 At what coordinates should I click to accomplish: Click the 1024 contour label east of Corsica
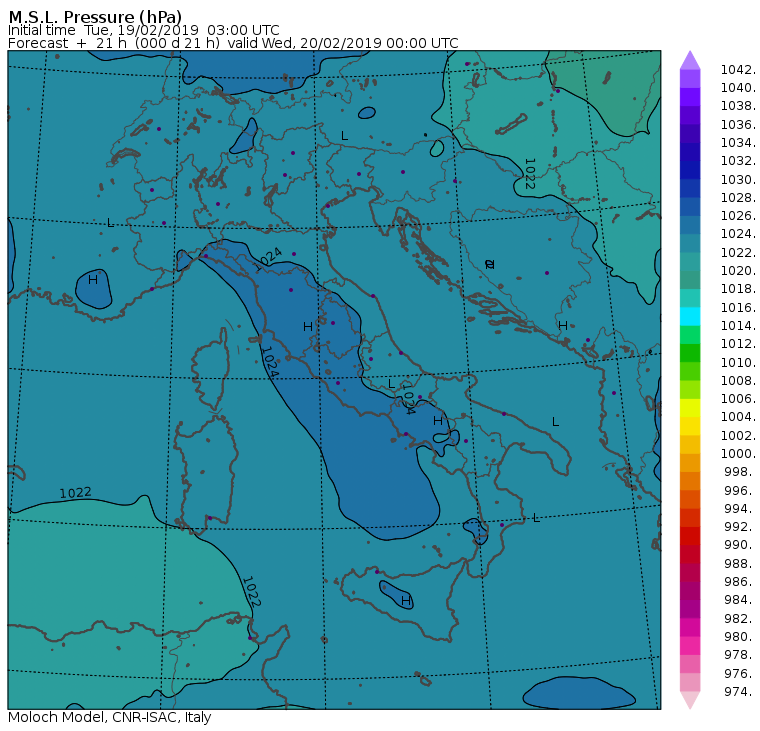coord(270,362)
